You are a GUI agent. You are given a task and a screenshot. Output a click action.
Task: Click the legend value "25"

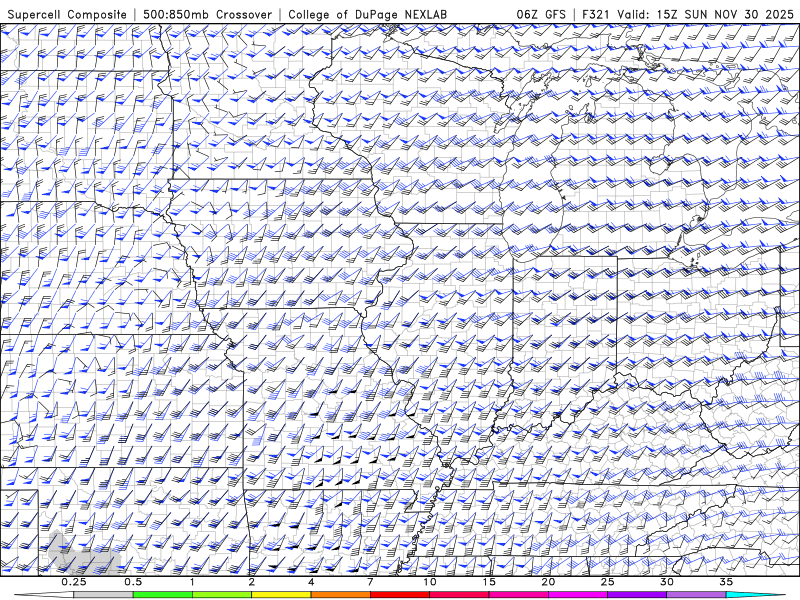click(x=607, y=582)
